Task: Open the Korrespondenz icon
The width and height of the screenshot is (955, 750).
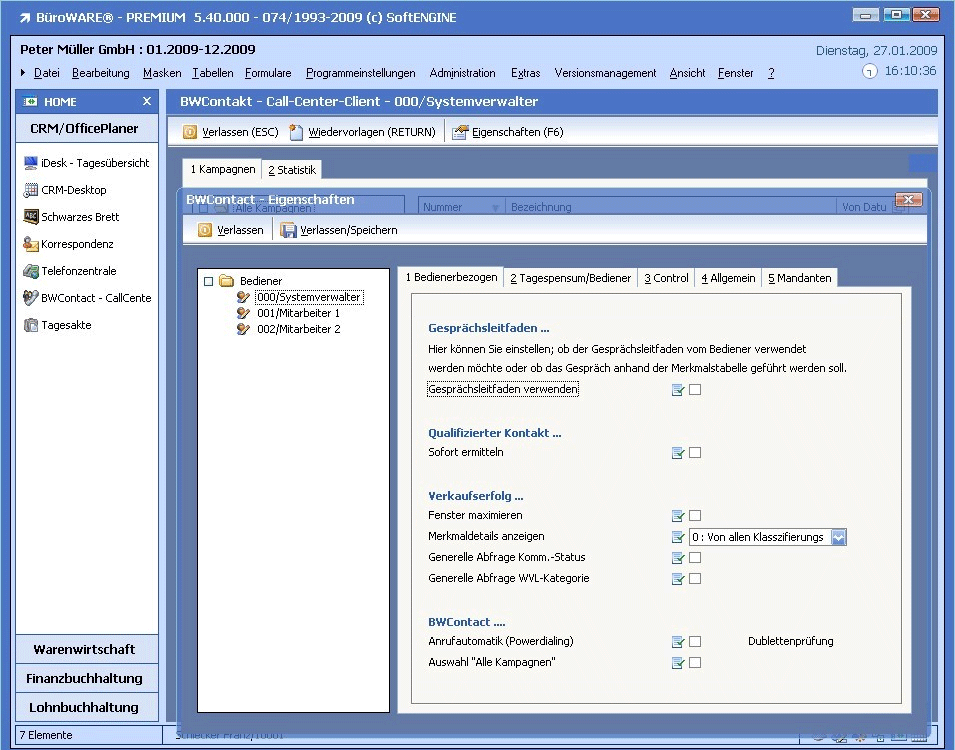Action: click(30, 244)
